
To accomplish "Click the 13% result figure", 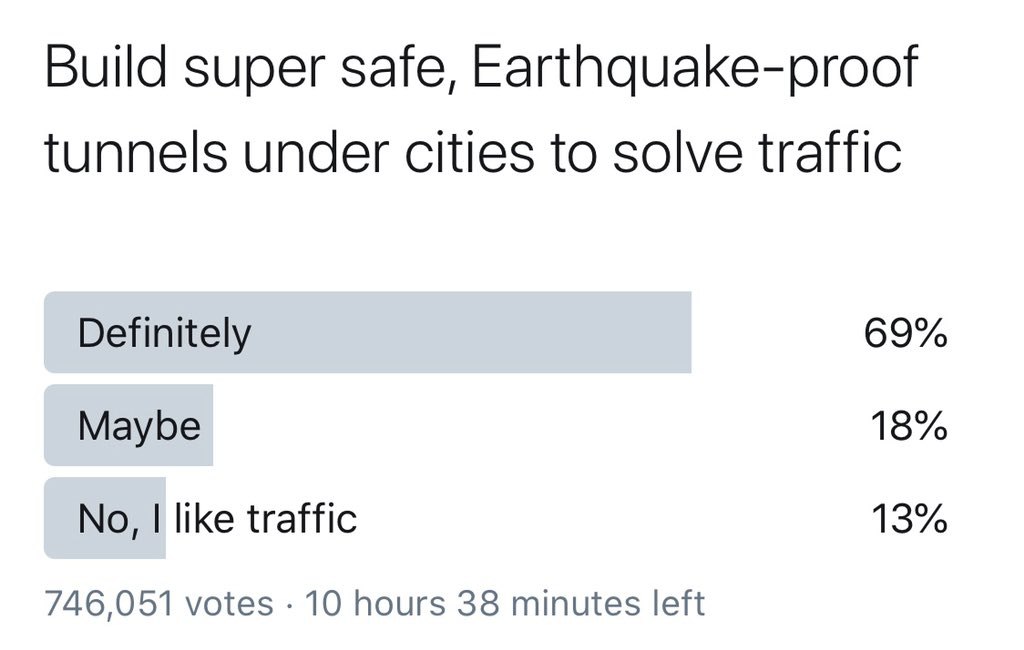I will 908,519.
